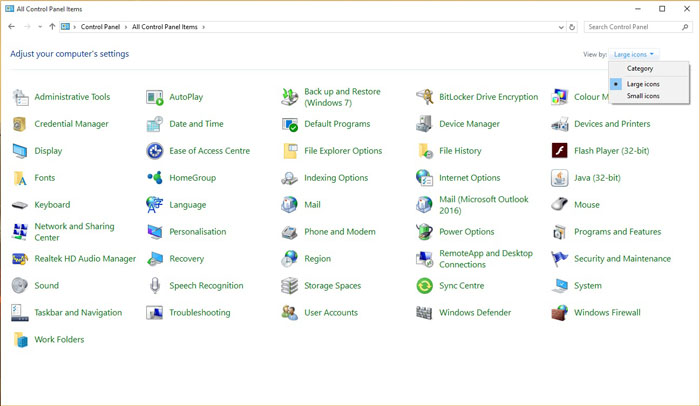Expand chevron after Control Panel breadcrumb
The height and width of the screenshot is (406, 700).
(x=126, y=27)
